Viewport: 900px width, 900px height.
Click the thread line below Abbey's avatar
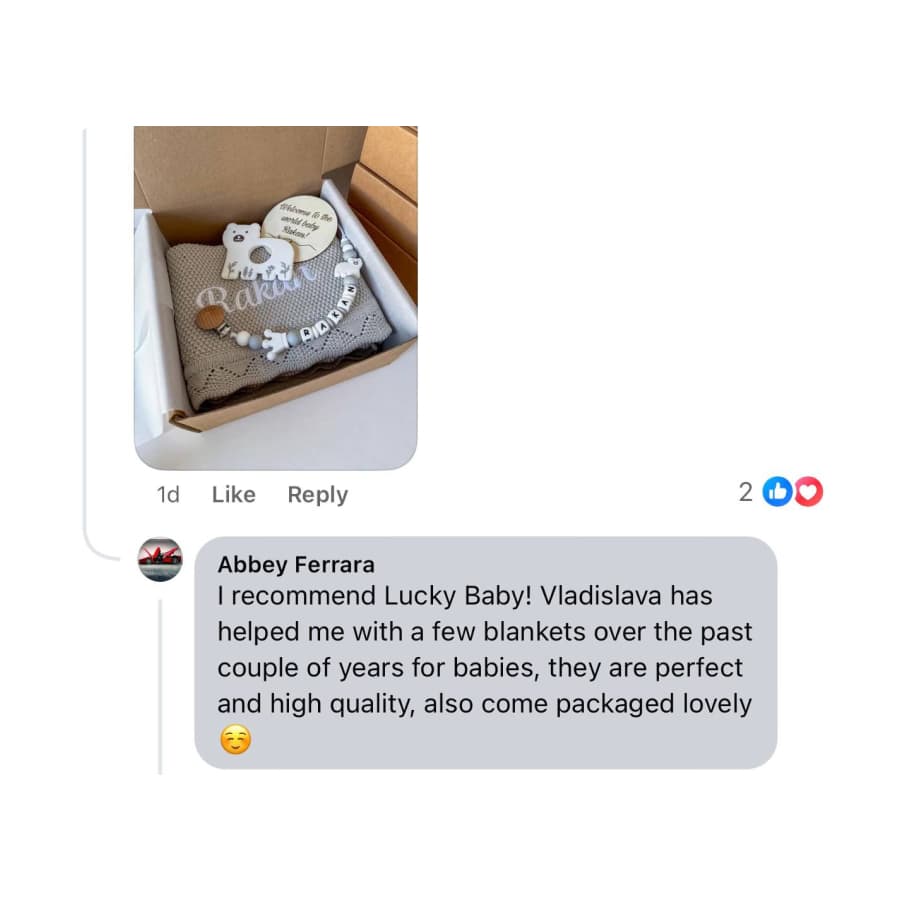[160, 687]
